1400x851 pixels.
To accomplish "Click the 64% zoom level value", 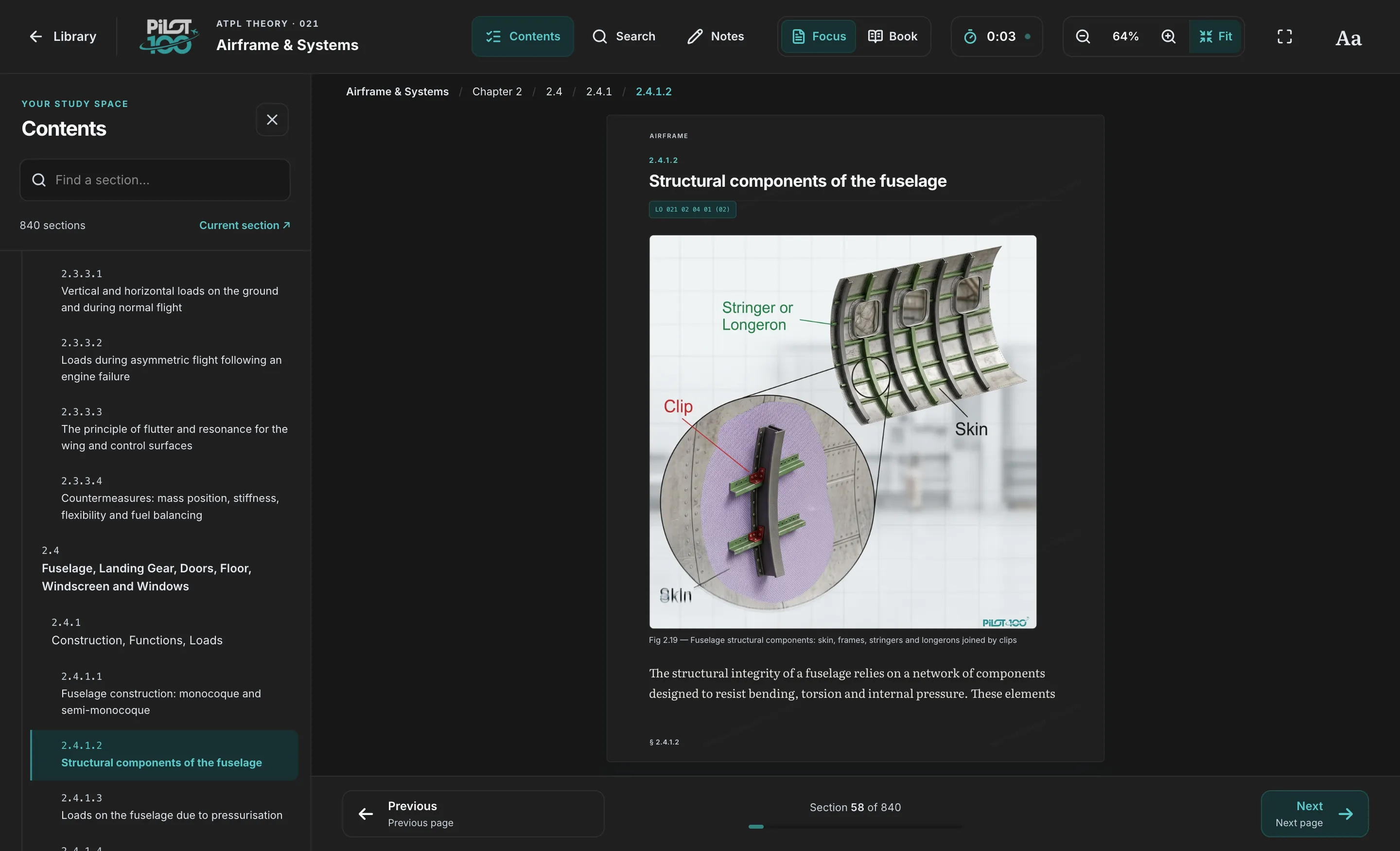I will click(x=1125, y=36).
